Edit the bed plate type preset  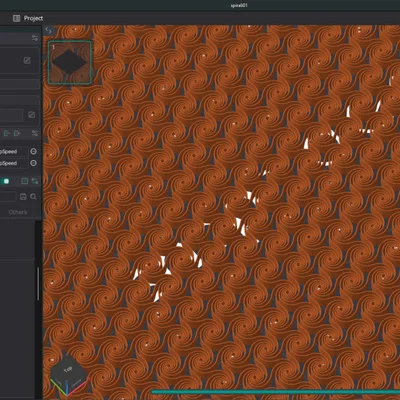[x=32, y=115]
